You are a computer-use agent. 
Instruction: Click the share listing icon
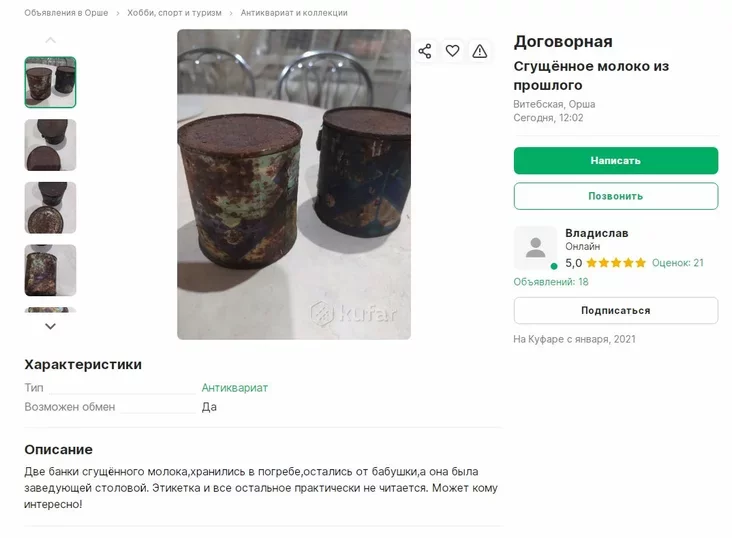click(425, 51)
